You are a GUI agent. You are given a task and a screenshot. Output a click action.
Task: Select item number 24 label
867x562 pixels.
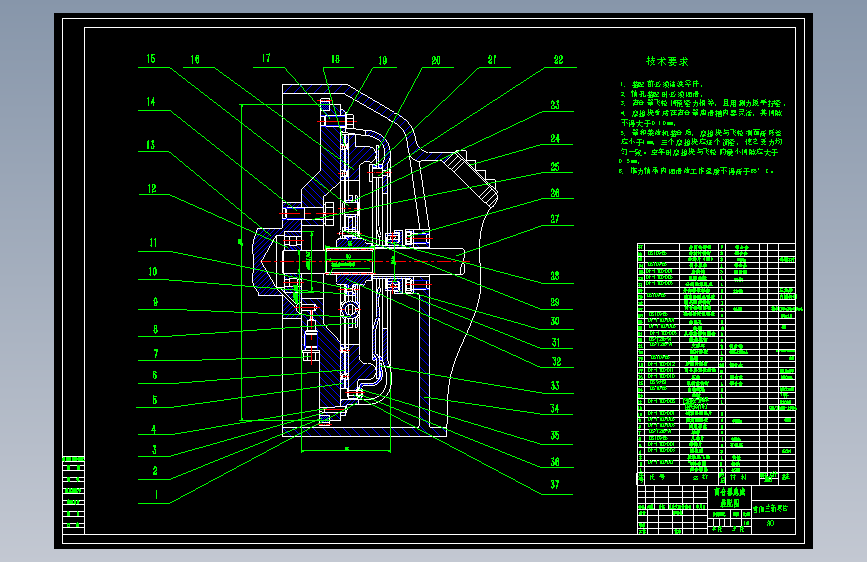pos(555,138)
